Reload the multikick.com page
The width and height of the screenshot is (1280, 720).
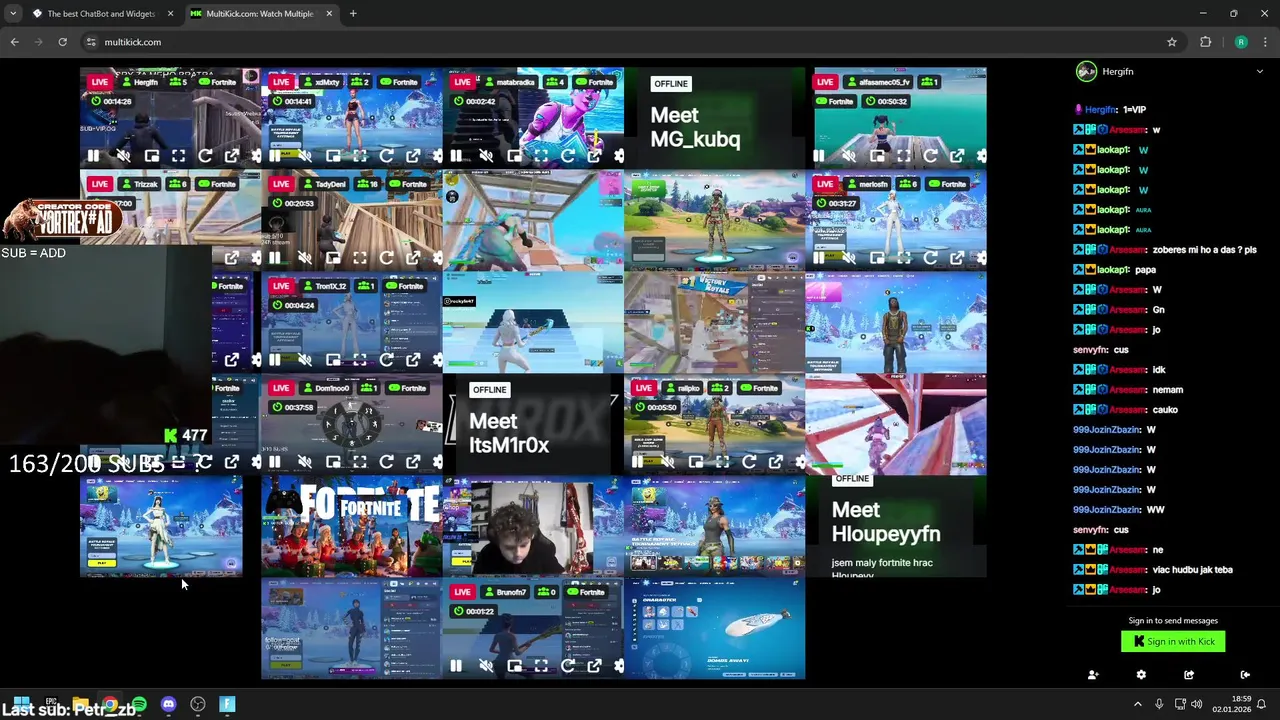point(62,42)
